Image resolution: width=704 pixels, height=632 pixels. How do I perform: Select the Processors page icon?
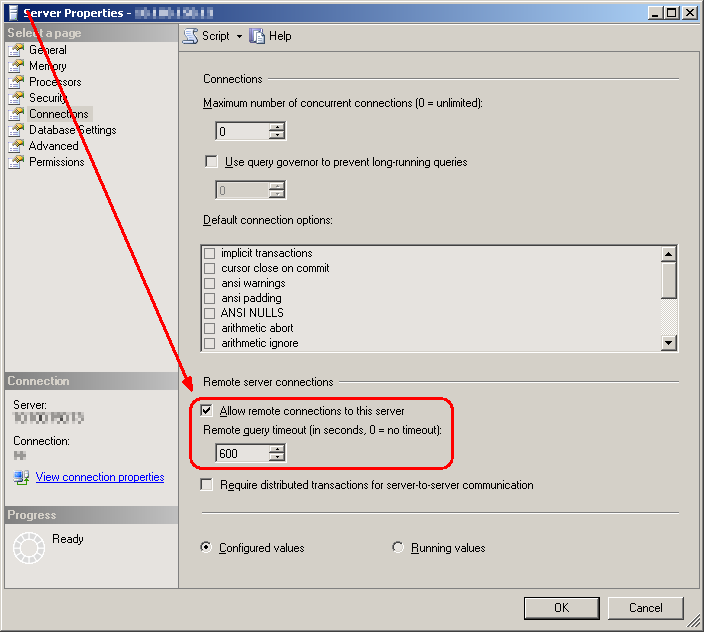coord(16,82)
